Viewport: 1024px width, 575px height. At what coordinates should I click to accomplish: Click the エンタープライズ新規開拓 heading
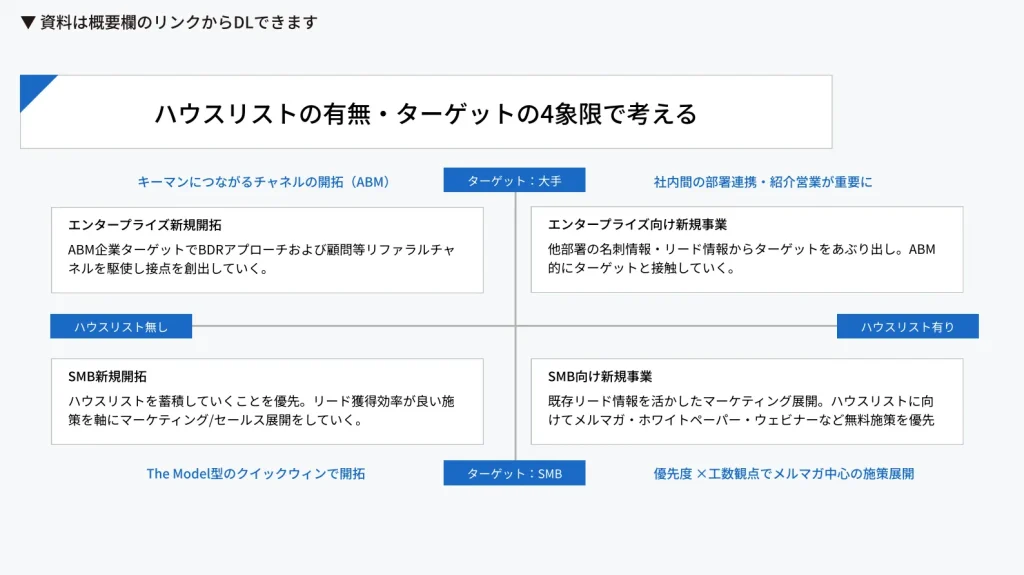pos(145,225)
